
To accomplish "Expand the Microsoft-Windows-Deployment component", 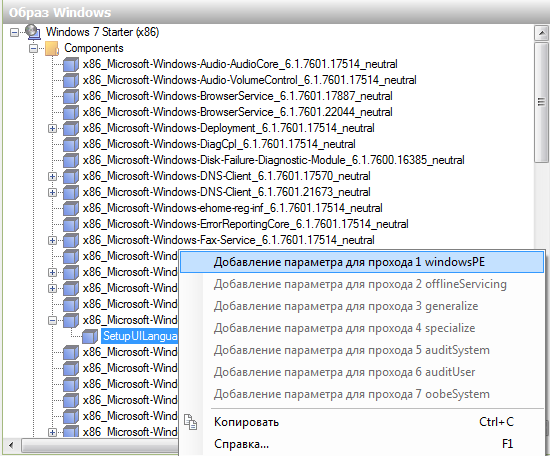I will click(52, 128).
